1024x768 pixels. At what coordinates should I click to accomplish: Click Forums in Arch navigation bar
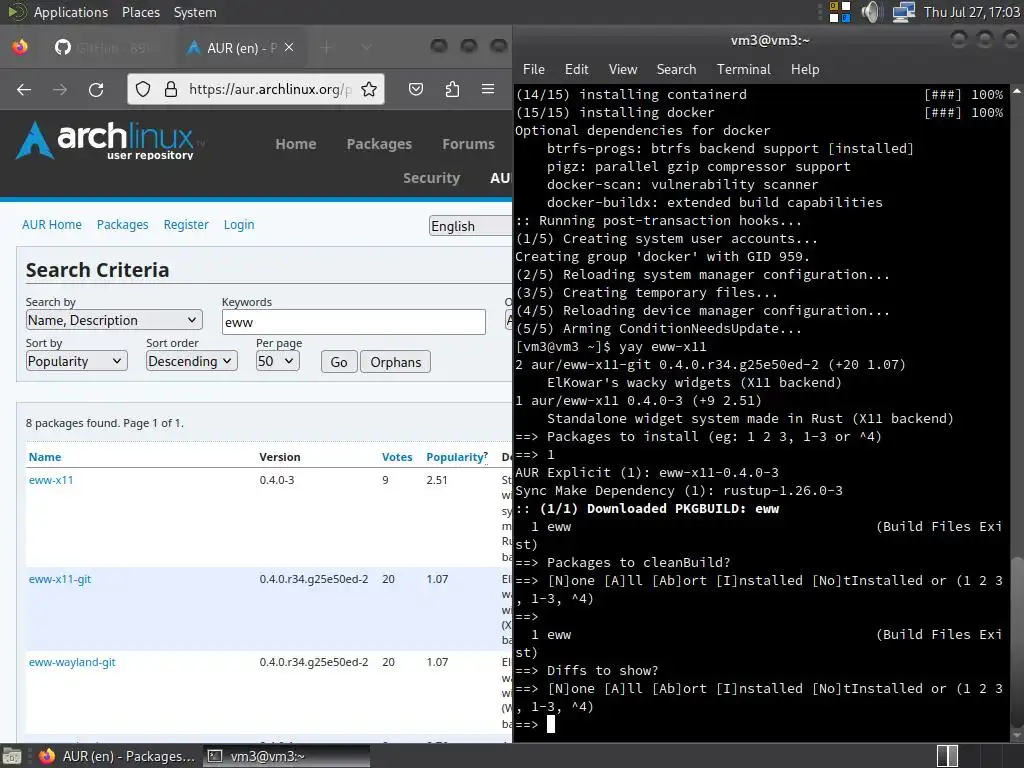point(468,144)
